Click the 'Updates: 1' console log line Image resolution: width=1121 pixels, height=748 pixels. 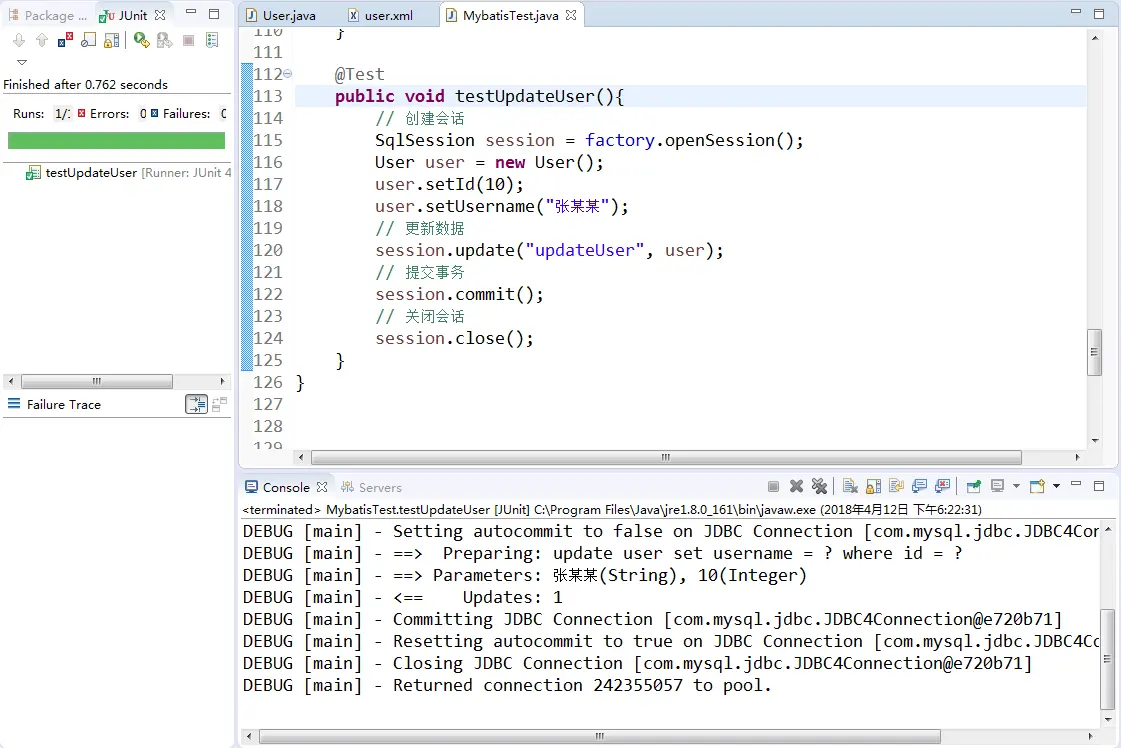(x=403, y=597)
